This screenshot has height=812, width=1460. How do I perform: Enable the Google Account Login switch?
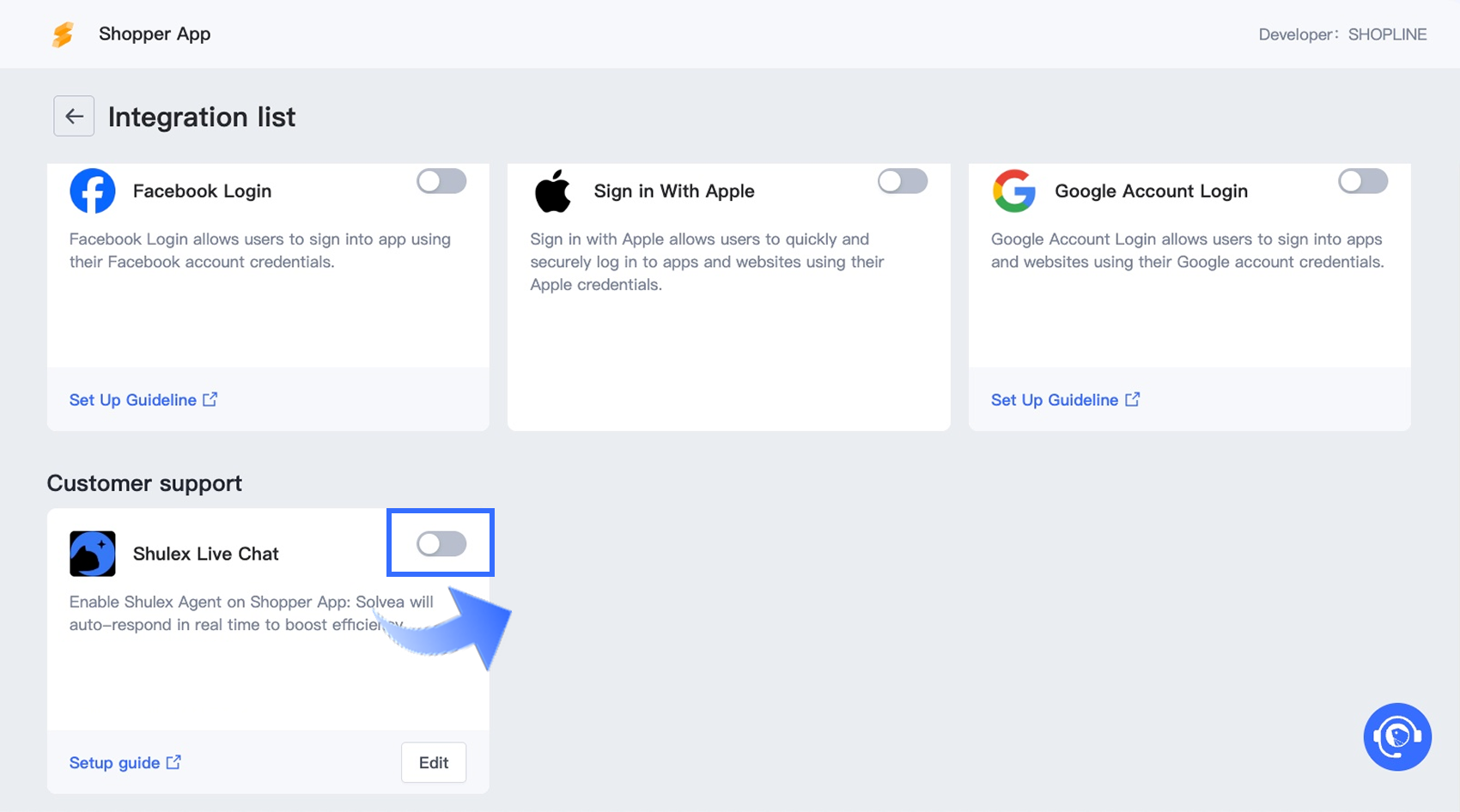[1362, 181]
